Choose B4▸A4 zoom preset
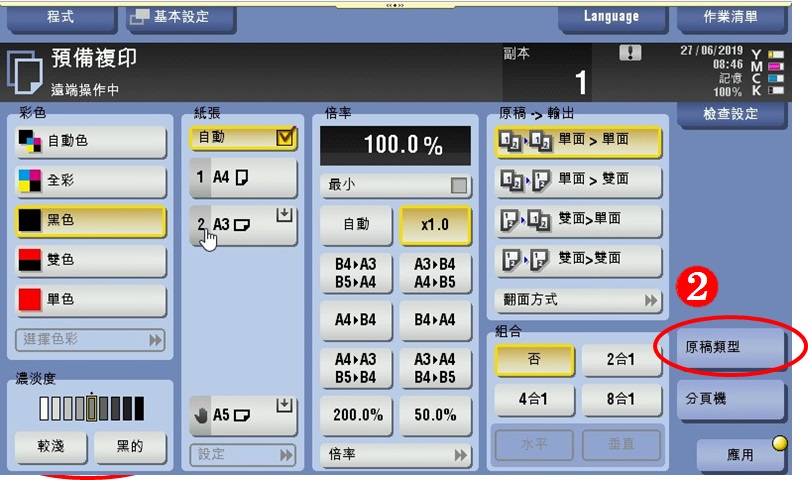 (435, 320)
